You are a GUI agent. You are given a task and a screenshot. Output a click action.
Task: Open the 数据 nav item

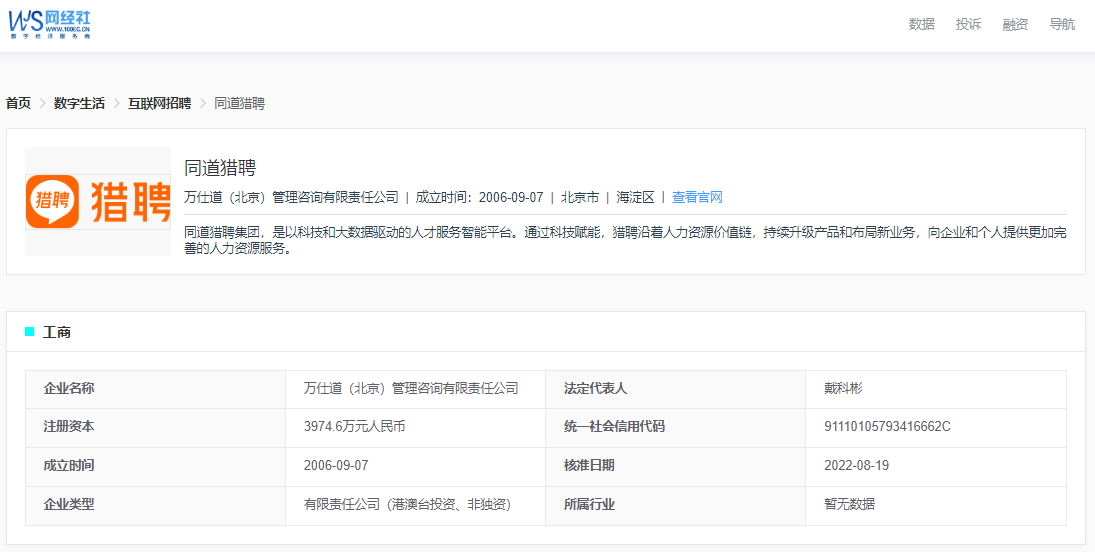point(921,24)
